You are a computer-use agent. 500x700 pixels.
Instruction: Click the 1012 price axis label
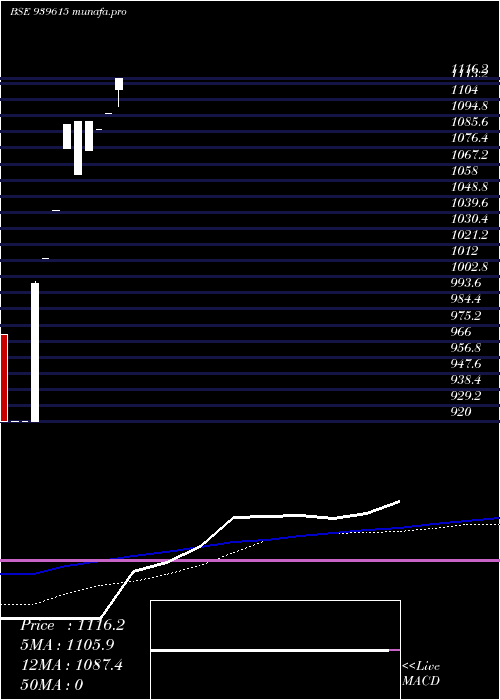[464, 251]
